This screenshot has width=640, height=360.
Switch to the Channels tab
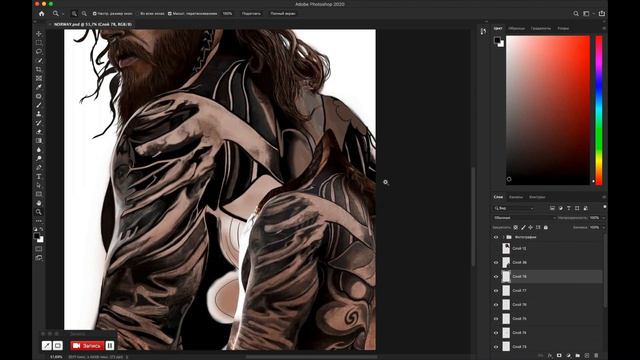[x=516, y=197]
